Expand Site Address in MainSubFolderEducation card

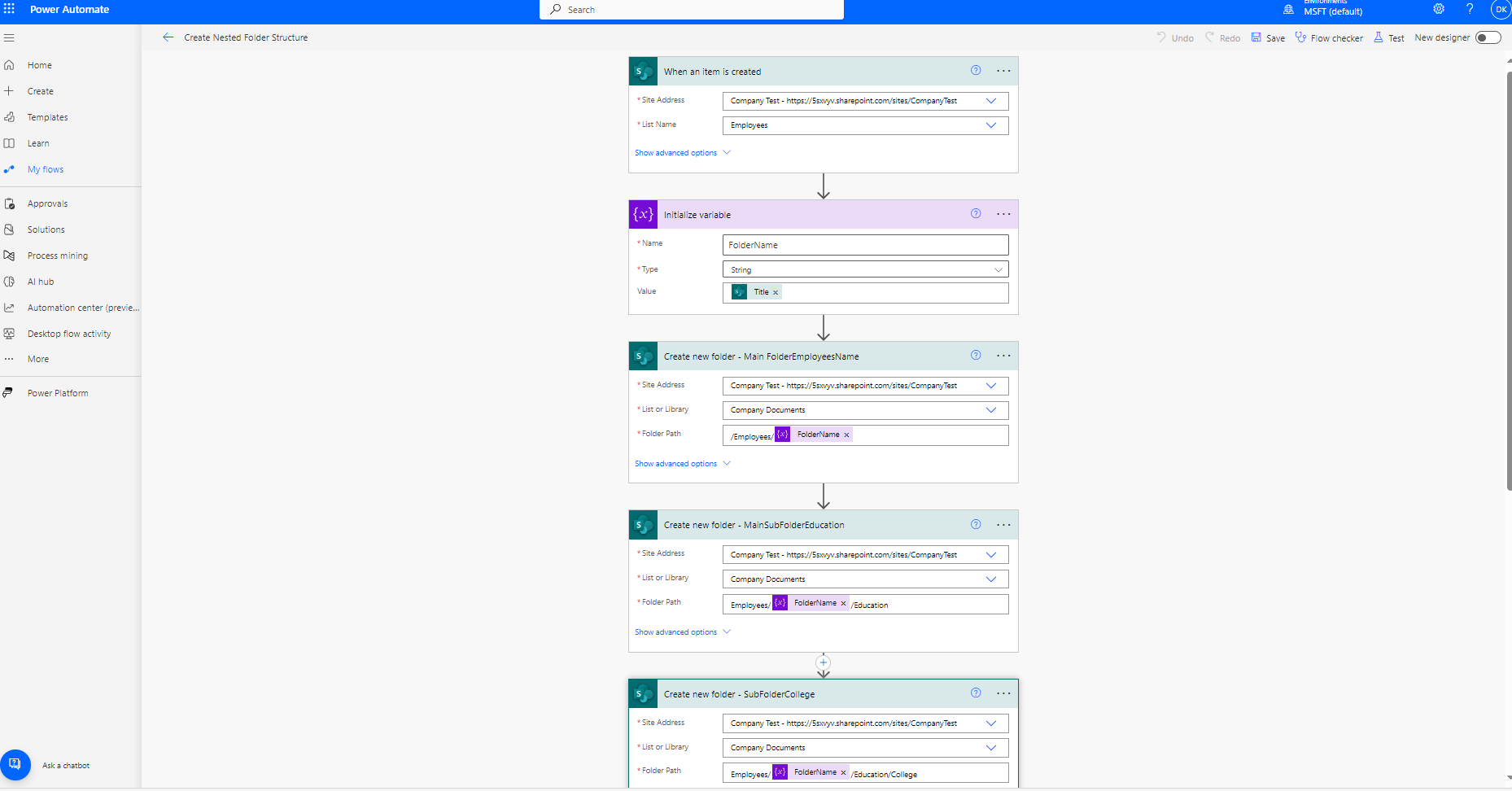[x=991, y=555]
